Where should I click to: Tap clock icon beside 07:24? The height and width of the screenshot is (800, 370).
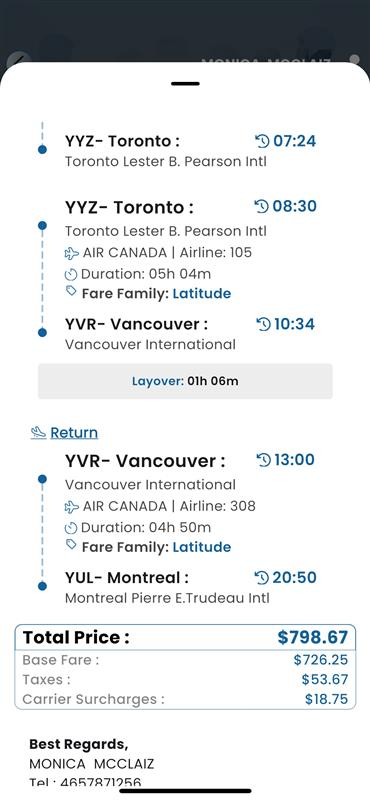pos(262,140)
